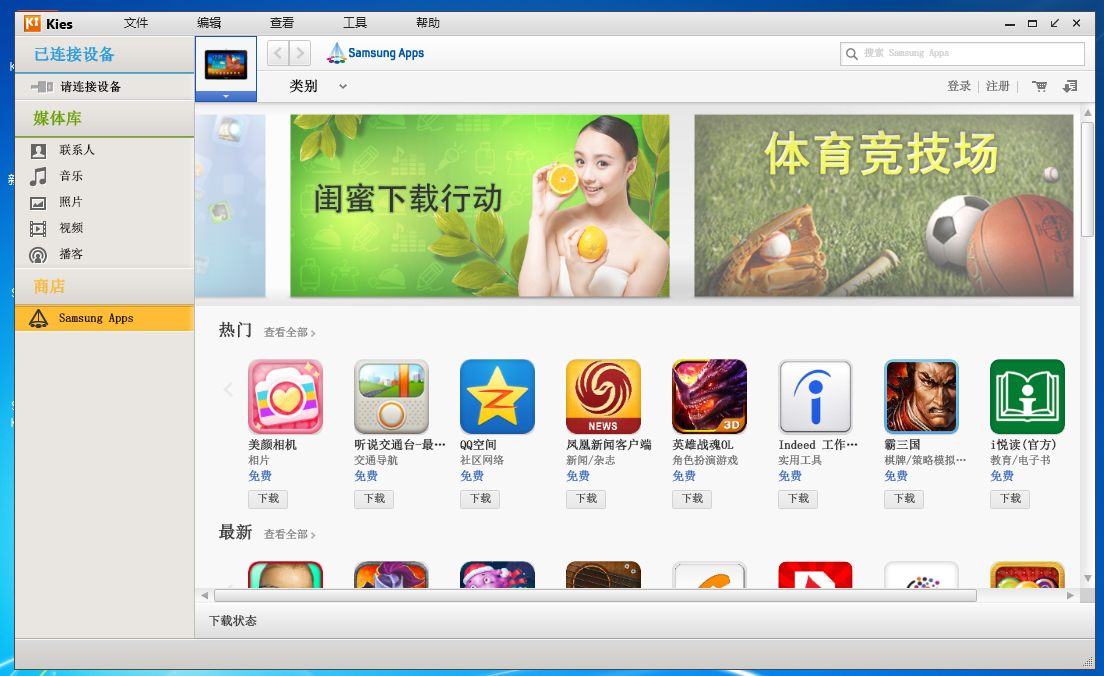Image resolution: width=1104 pixels, height=676 pixels.
Task: Click the Samsung Apps logo in toolbar
Action: pyautogui.click(x=376, y=53)
